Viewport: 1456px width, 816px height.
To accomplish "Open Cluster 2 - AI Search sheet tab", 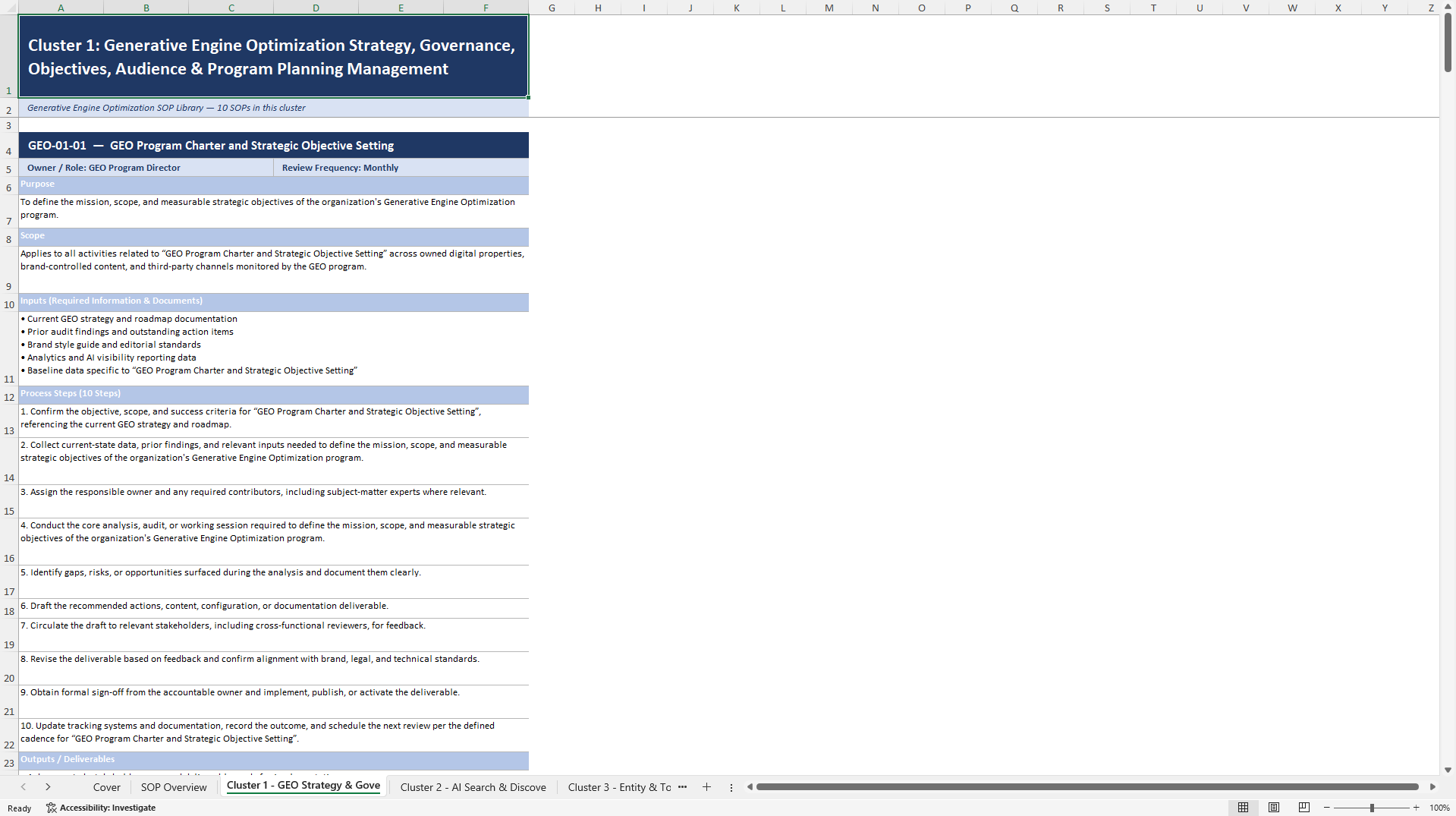I will tap(473, 787).
